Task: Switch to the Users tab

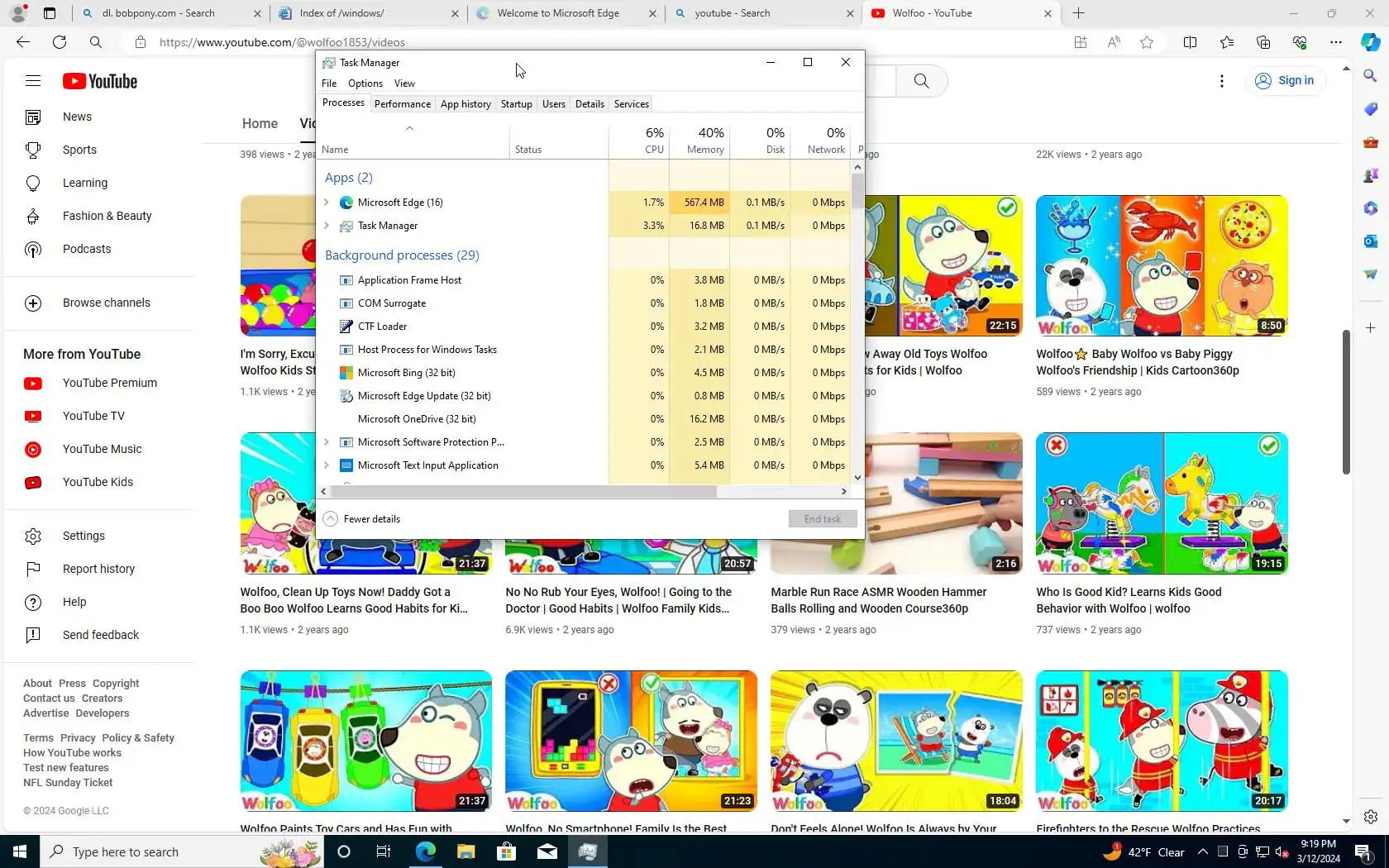Action: (554, 104)
